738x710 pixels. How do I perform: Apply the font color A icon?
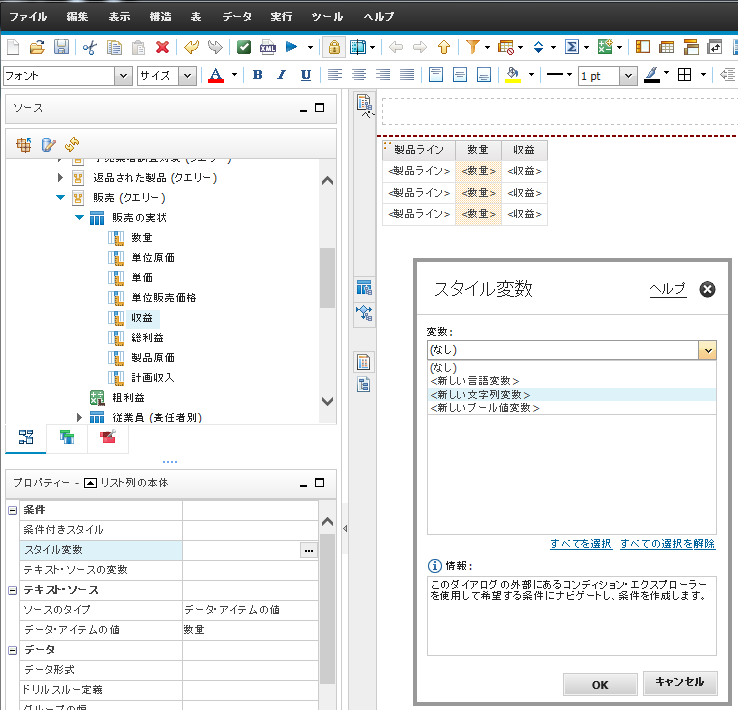[216, 75]
